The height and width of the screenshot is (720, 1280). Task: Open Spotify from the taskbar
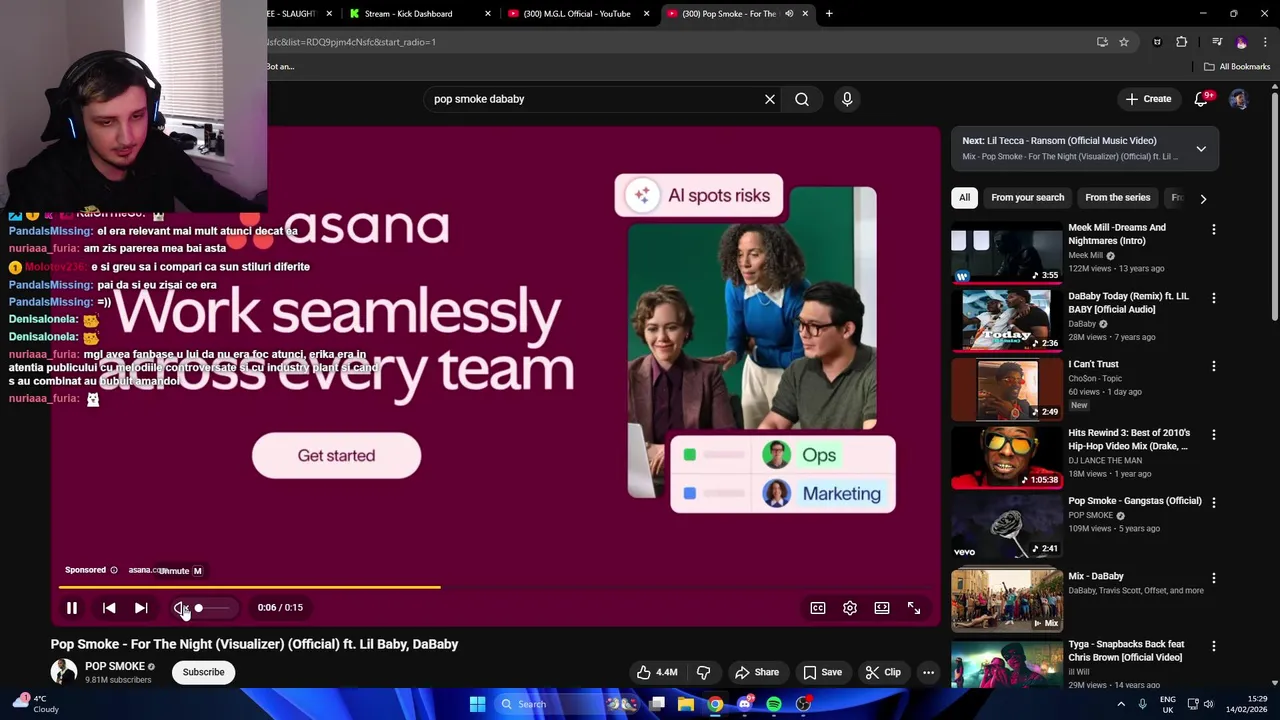click(x=774, y=704)
